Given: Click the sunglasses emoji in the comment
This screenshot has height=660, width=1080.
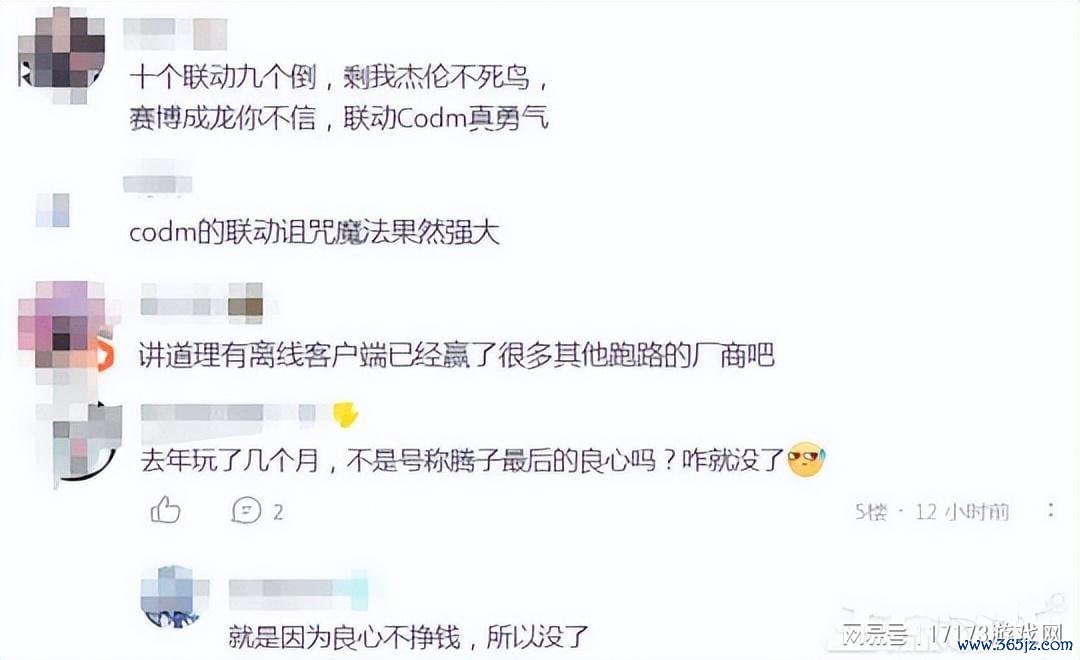Looking at the screenshot, I should (x=805, y=460).
